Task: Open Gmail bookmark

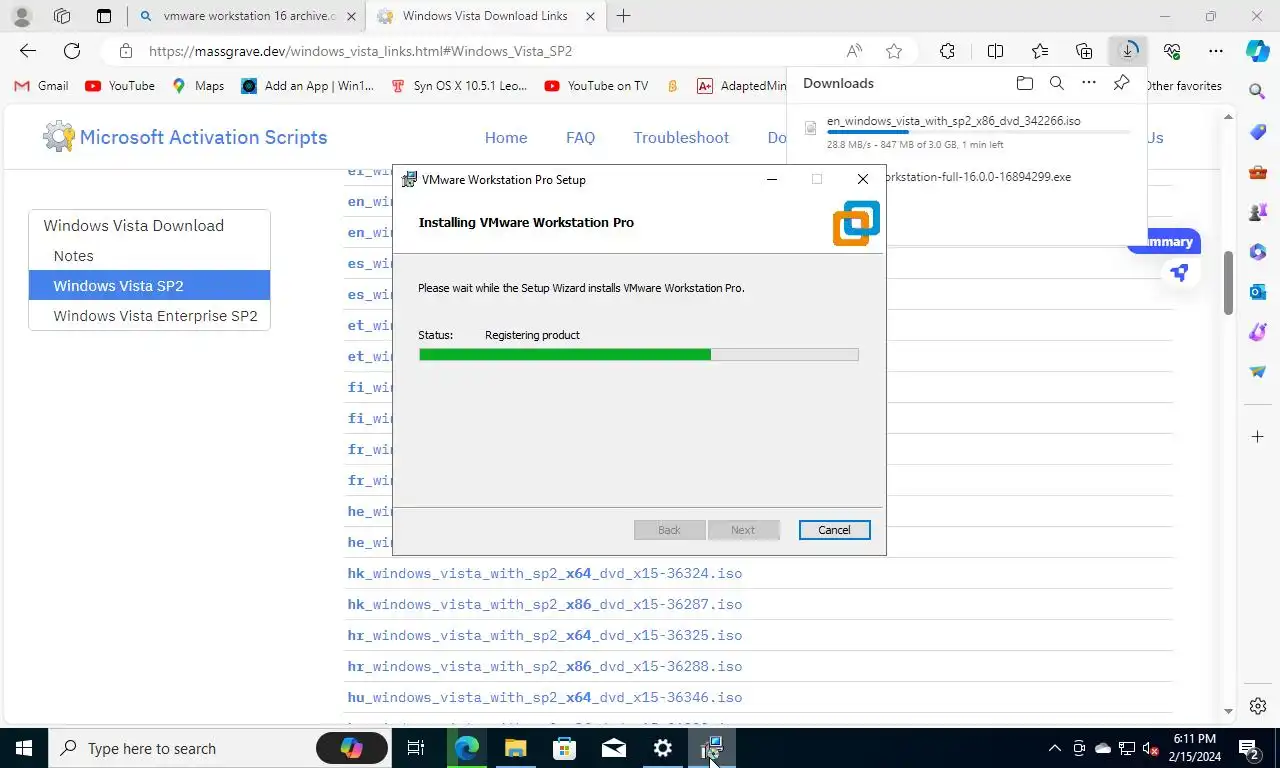Action: (41, 86)
